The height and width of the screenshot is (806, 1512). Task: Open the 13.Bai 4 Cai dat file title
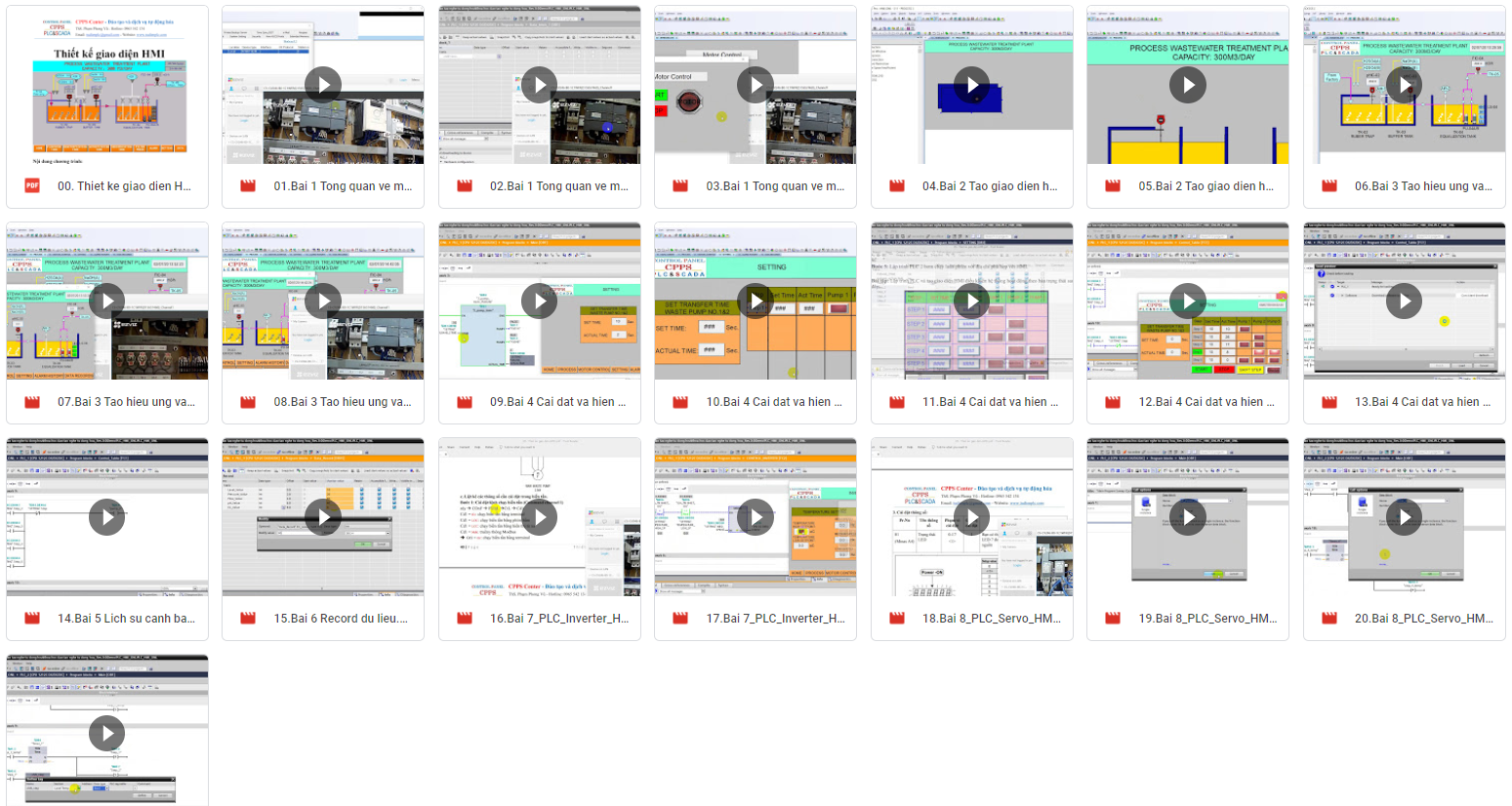(x=1422, y=402)
